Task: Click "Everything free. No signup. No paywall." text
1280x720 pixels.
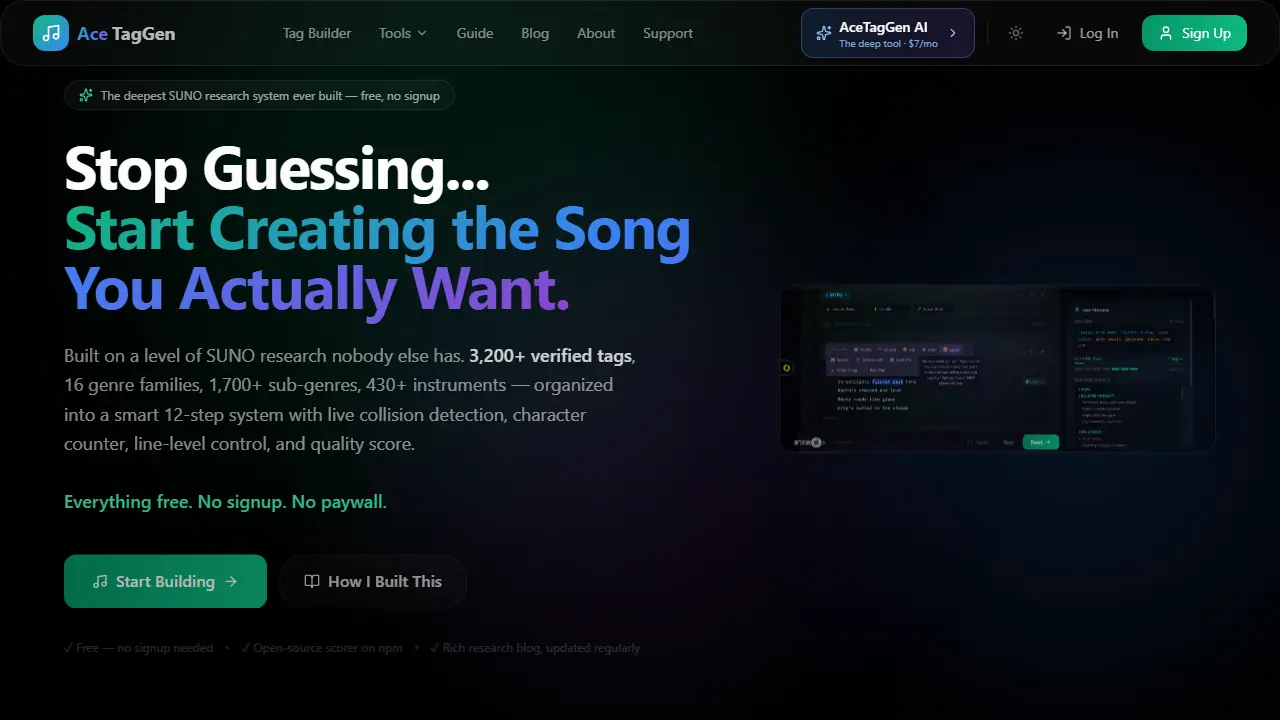Action: [x=225, y=502]
